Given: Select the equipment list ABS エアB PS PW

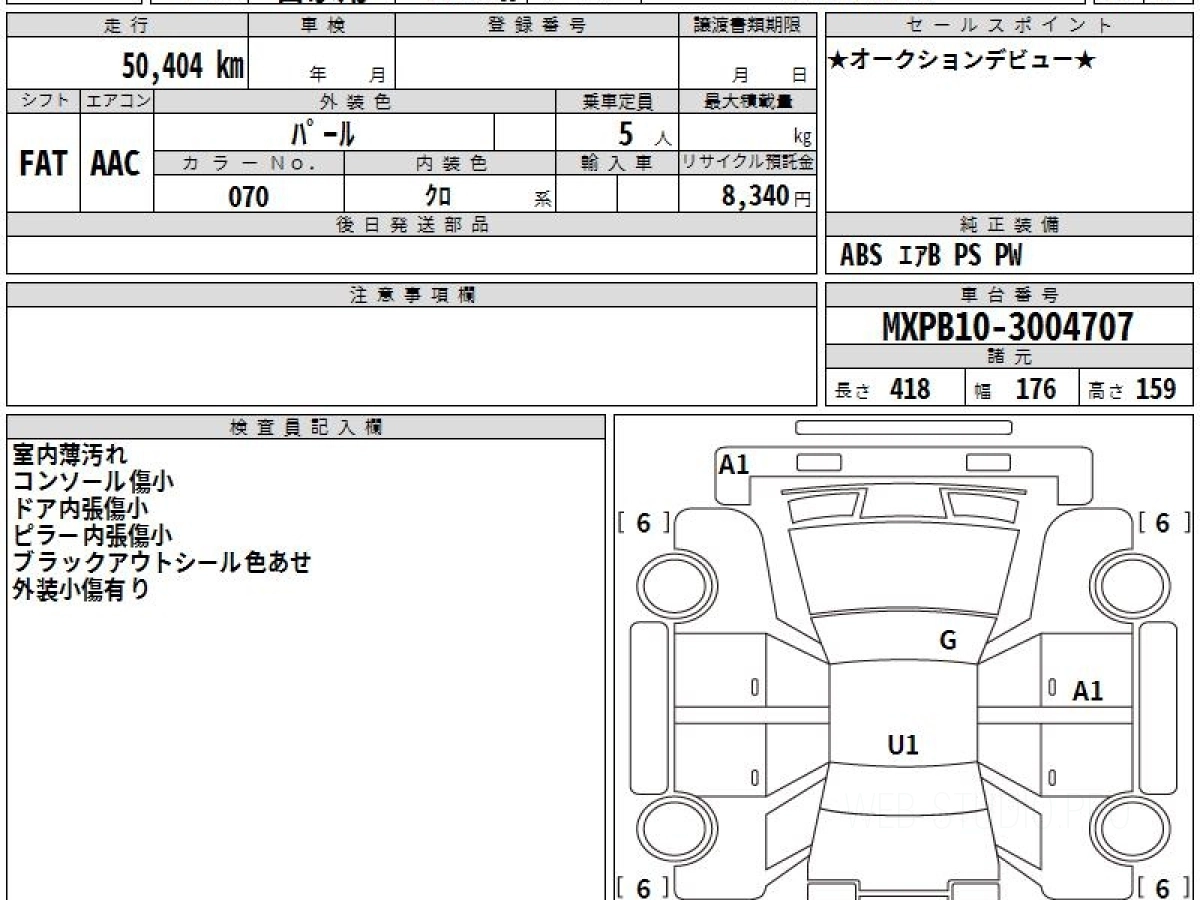Looking at the screenshot, I should point(931,256).
